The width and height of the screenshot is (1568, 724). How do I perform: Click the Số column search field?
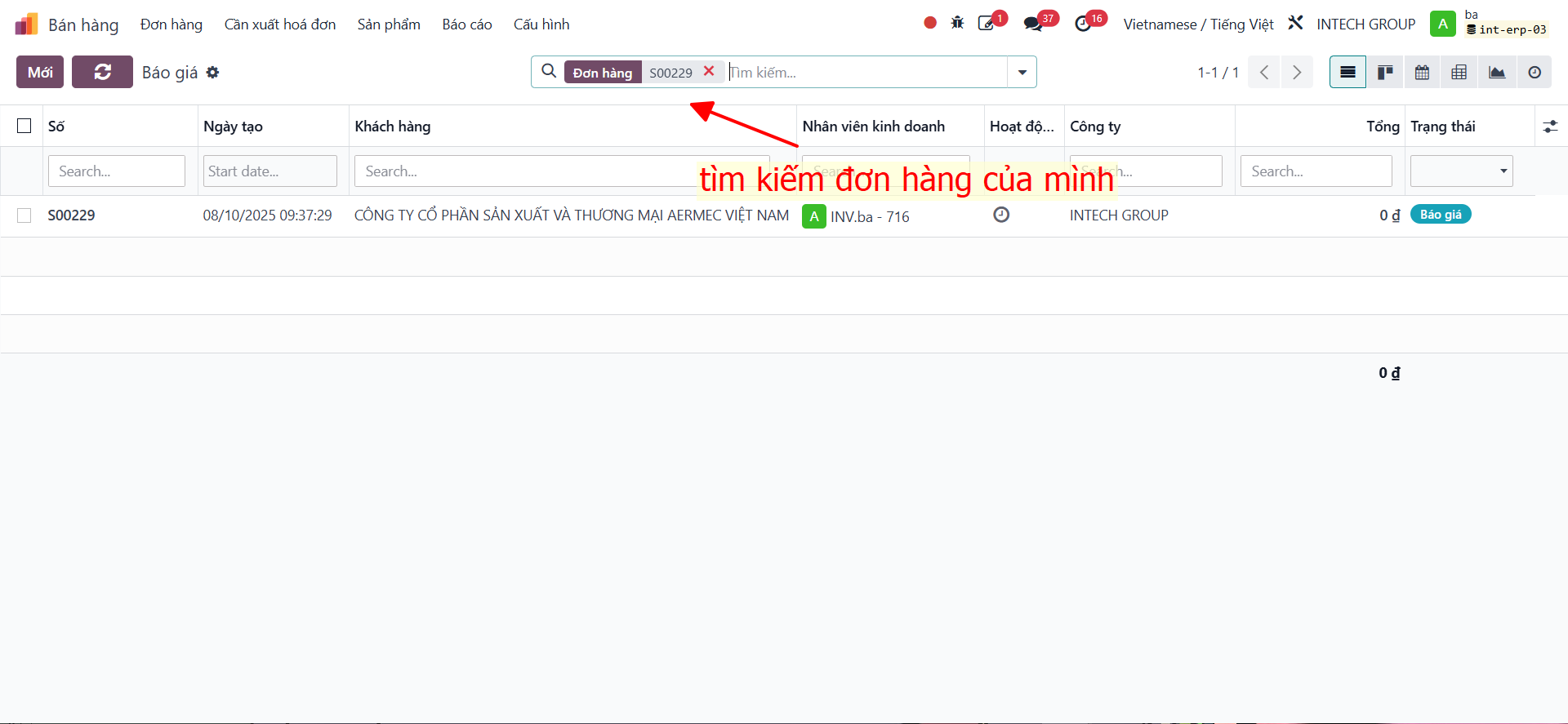tap(117, 171)
